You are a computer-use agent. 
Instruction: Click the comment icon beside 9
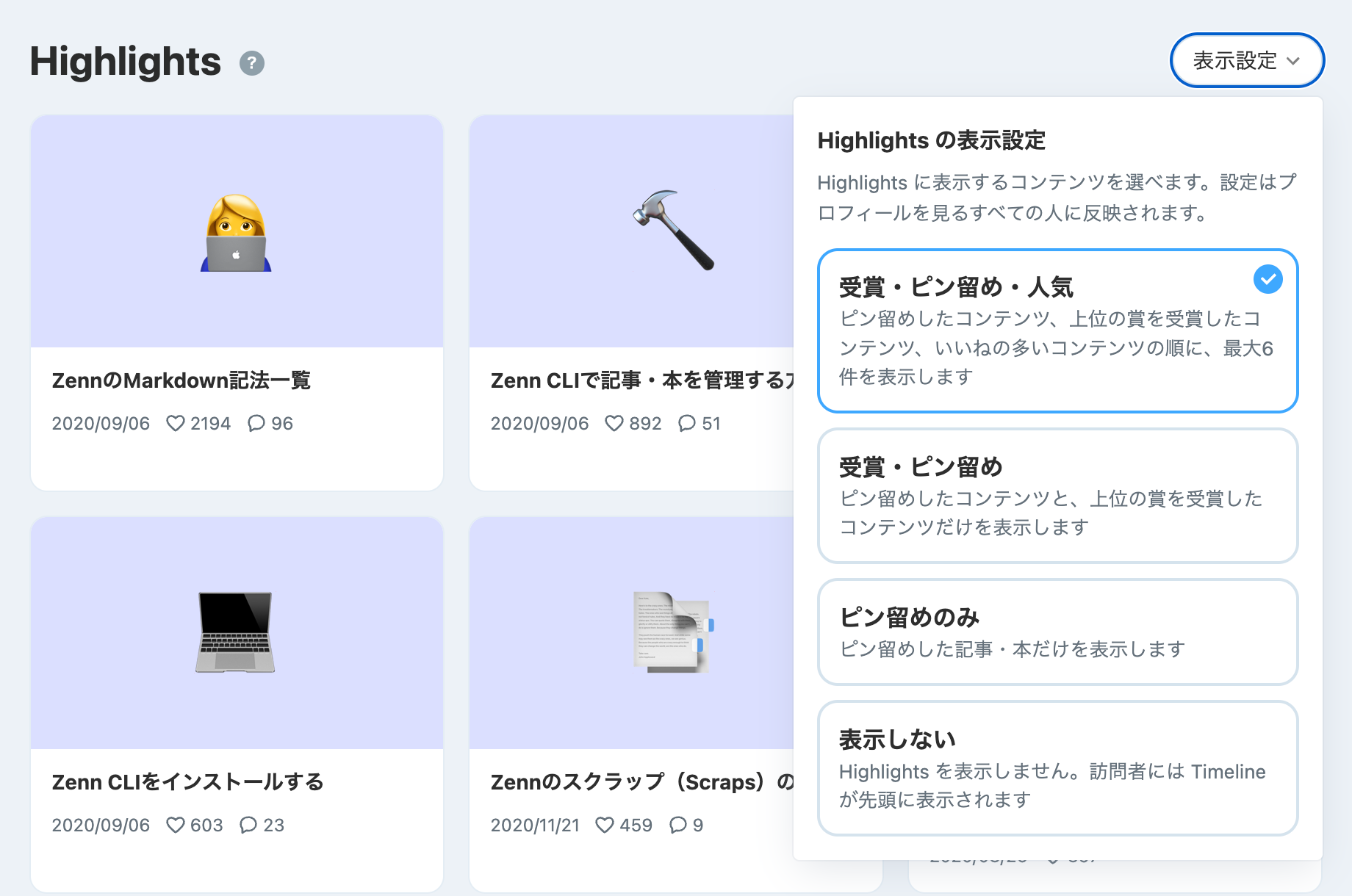(x=678, y=826)
